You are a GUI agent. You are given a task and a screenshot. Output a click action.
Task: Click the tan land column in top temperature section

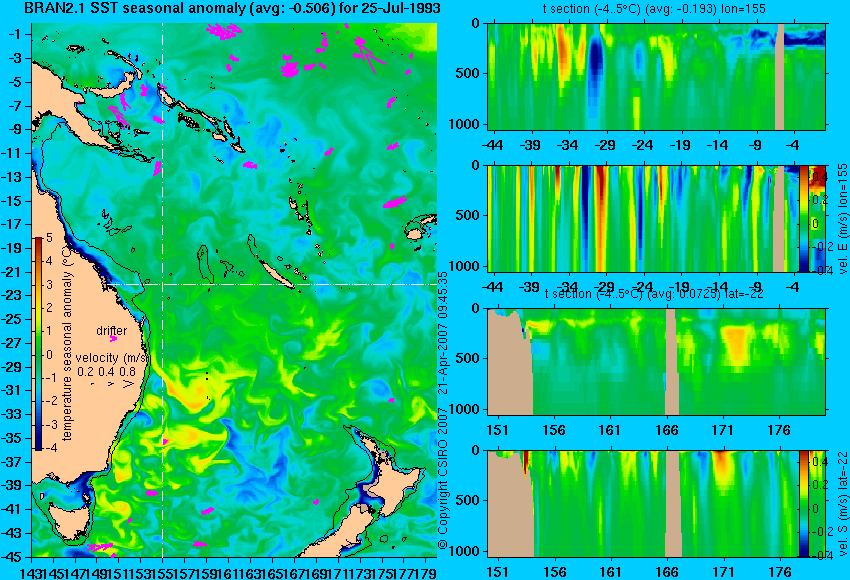[780, 76]
